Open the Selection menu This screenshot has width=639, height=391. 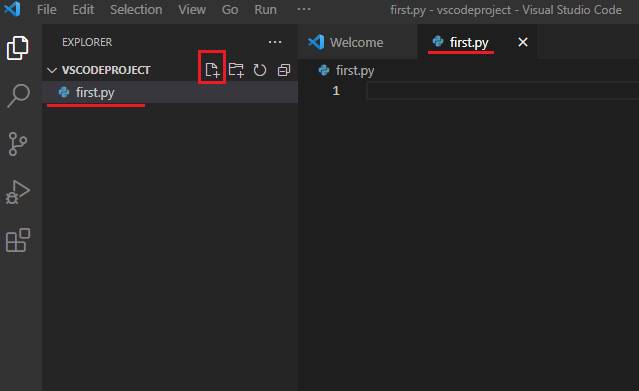click(136, 9)
